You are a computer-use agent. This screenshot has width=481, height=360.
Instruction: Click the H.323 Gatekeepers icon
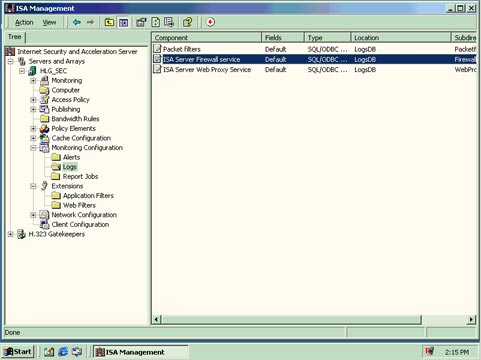point(22,234)
